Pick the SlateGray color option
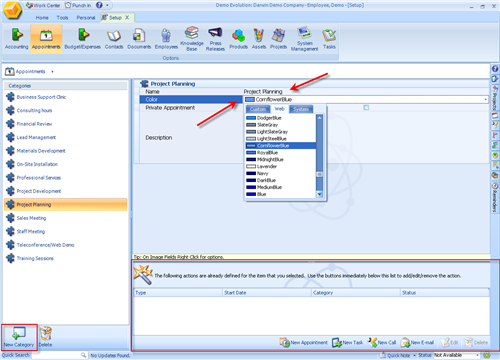This screenshot has height=360, width=500. 267,125
